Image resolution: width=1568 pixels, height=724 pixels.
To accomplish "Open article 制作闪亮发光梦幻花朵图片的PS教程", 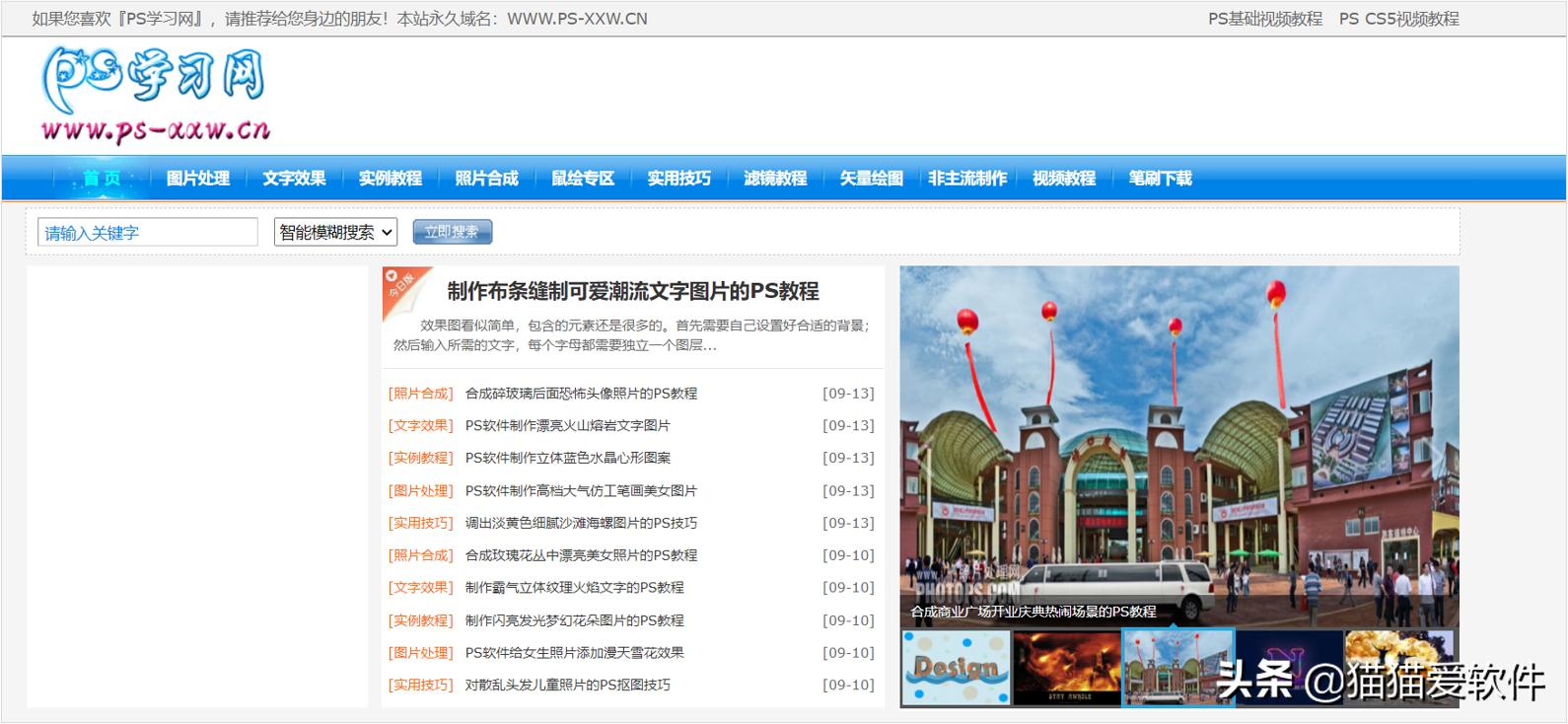I will coord(575,620).
